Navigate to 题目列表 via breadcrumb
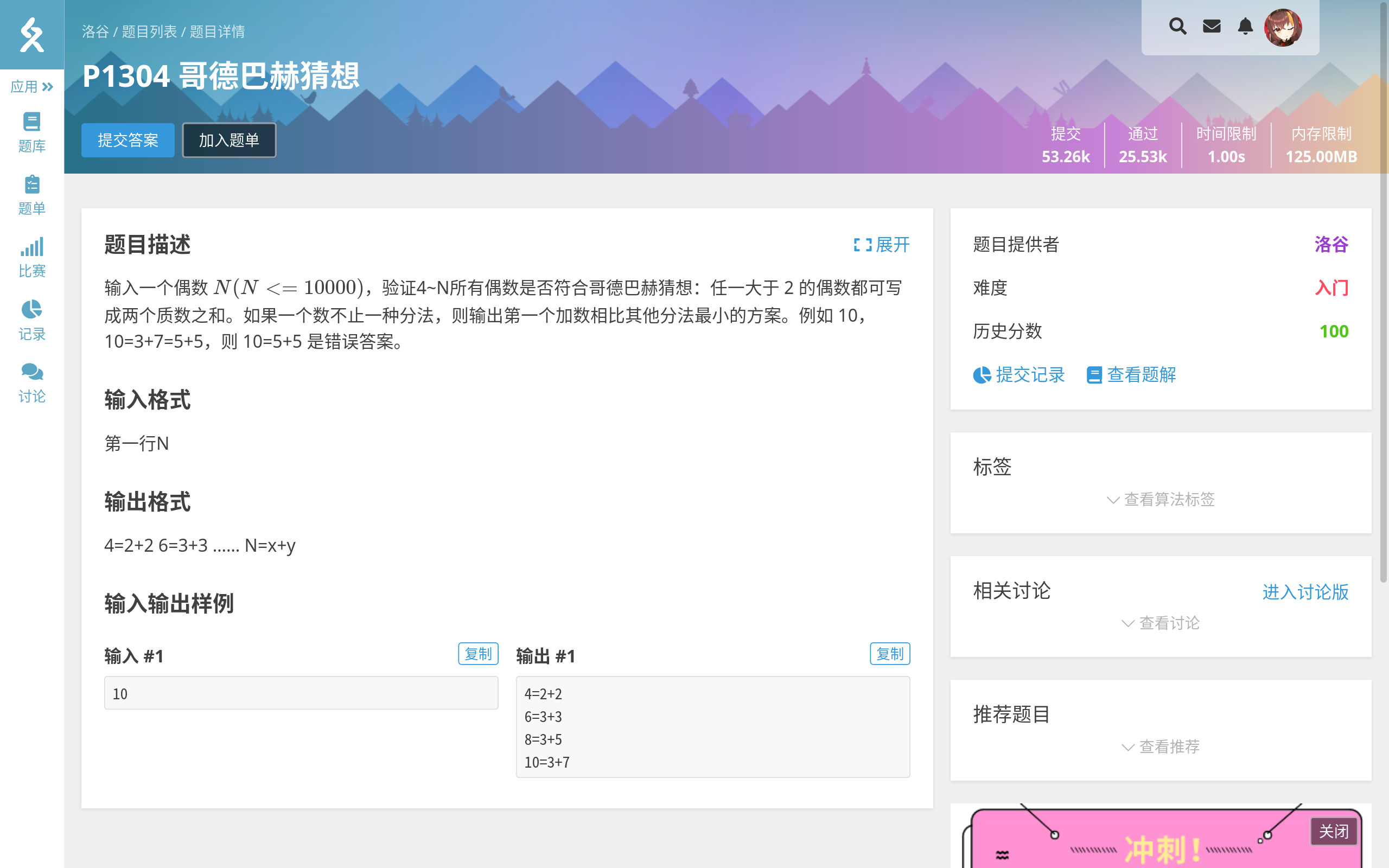Image resolution: width=1389 pixels, height=868 pixels. coord(150,32)
